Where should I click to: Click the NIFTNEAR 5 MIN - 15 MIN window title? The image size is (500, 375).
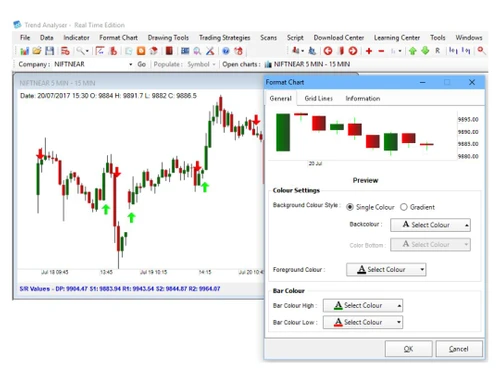[57, 83]
